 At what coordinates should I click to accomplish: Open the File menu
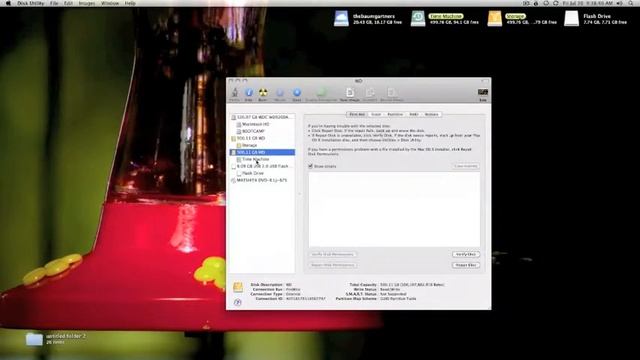click(54, 3)
